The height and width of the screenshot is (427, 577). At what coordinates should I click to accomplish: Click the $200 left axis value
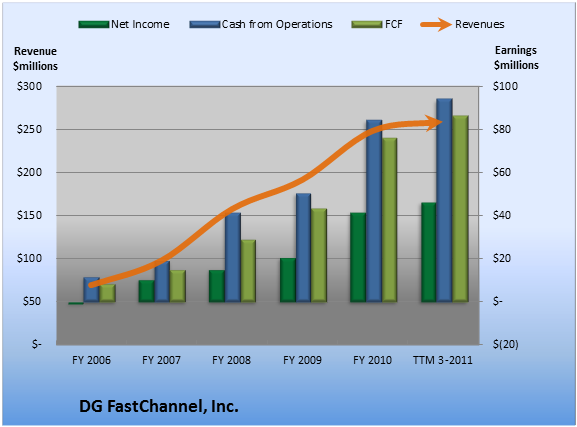(x=29, y=172)
